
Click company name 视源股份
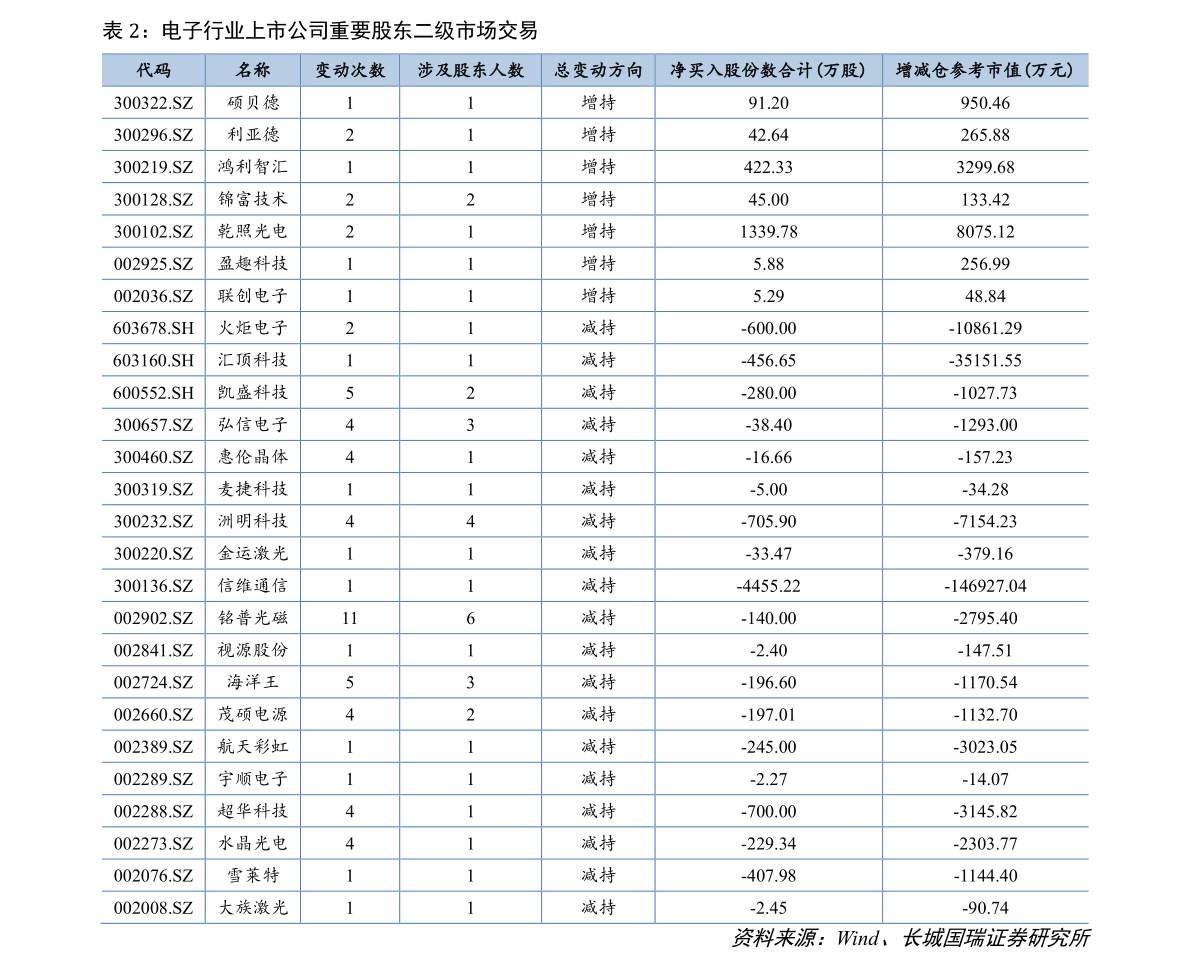click(253, 649)
